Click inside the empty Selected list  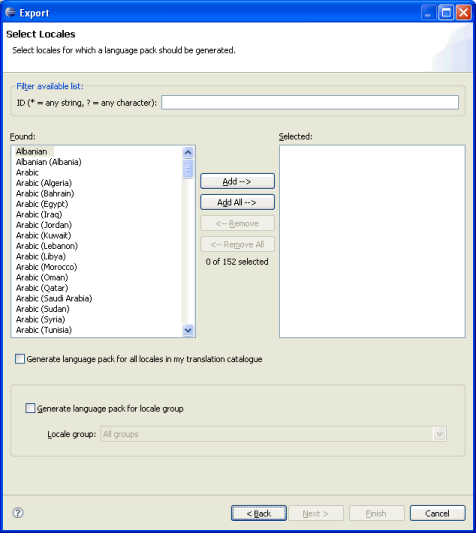372,241
